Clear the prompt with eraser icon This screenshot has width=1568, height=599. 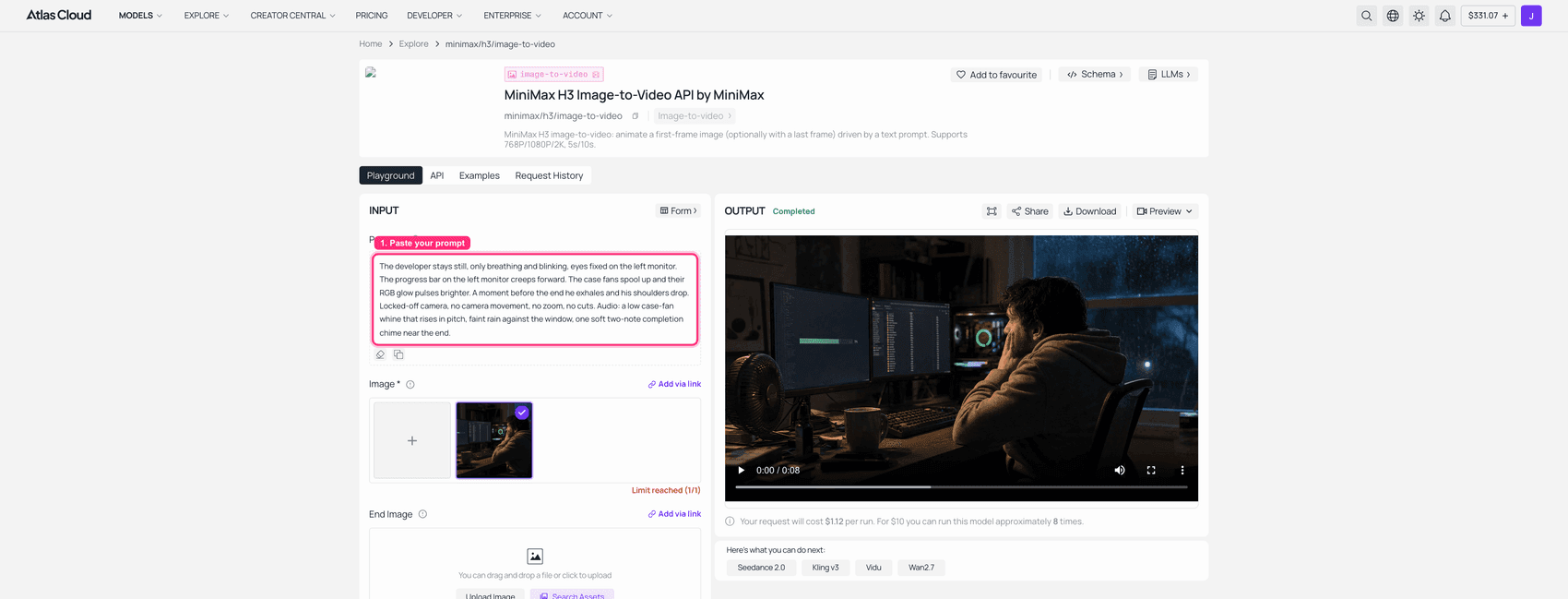(x=380, y=354)
